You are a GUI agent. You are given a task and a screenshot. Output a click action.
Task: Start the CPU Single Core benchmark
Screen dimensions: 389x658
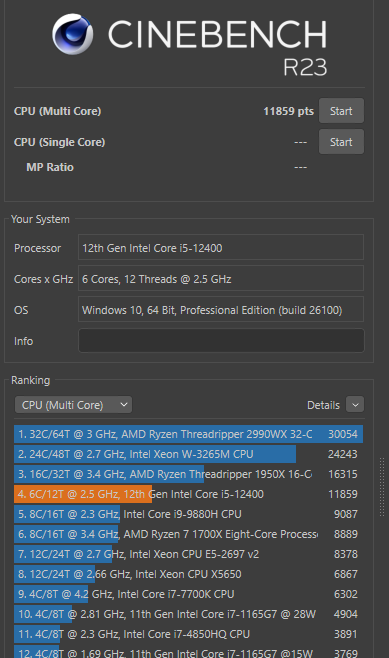(341, 142)
